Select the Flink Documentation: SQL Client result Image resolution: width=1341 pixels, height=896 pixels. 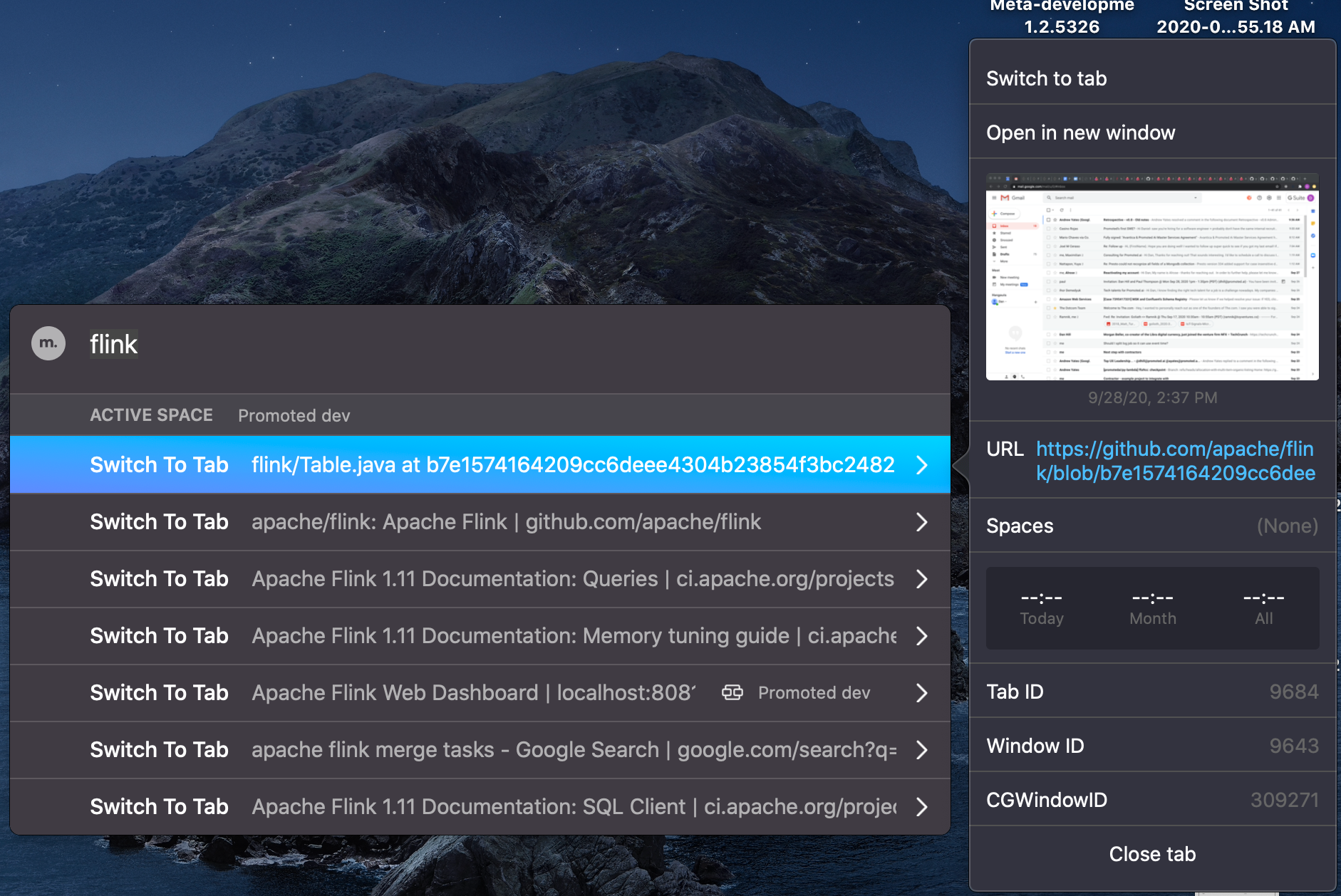coord(480,806)
